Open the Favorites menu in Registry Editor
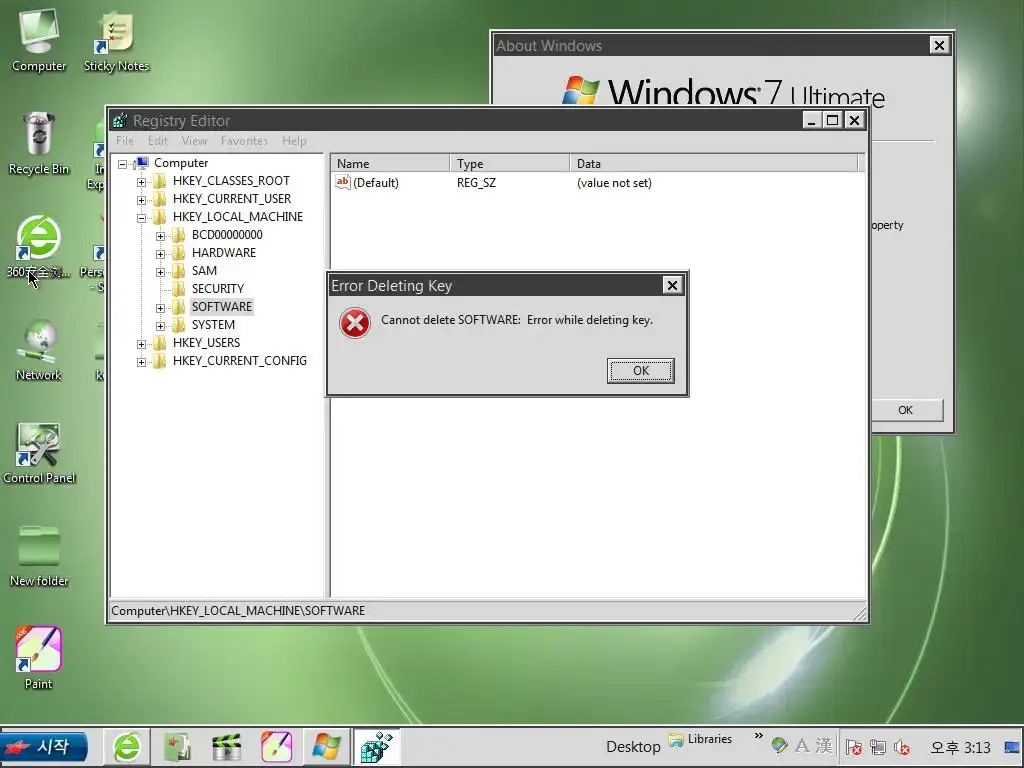The width and height of the screenshot is (1024, 768). tap(244, 141)
